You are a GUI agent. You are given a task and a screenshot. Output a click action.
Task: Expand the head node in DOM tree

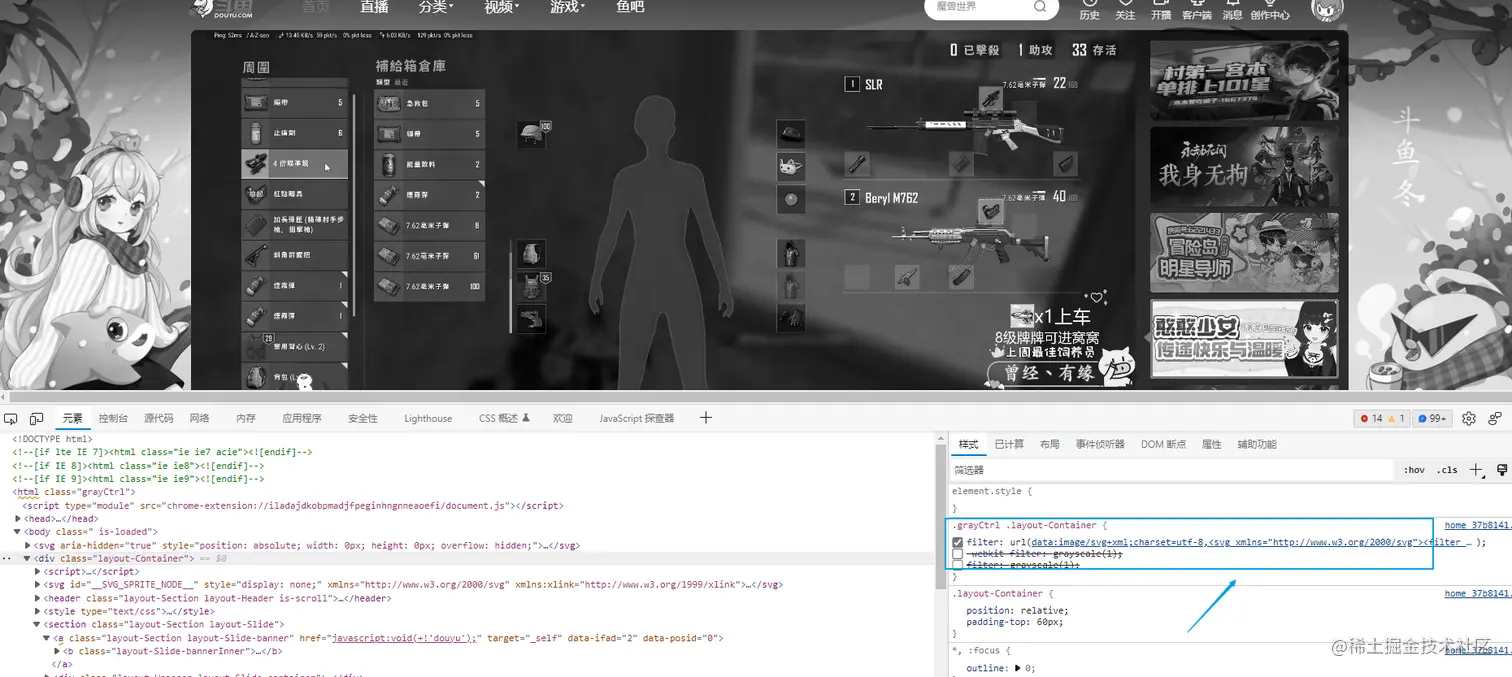[x=19, y=519]
